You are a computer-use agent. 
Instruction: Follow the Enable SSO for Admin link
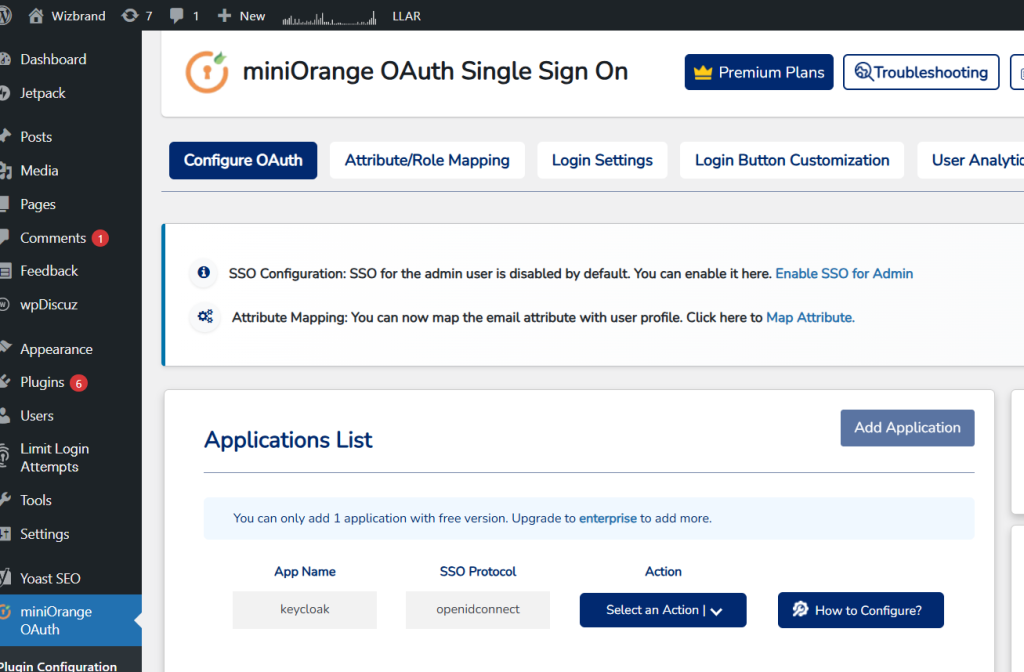(844, 273)
